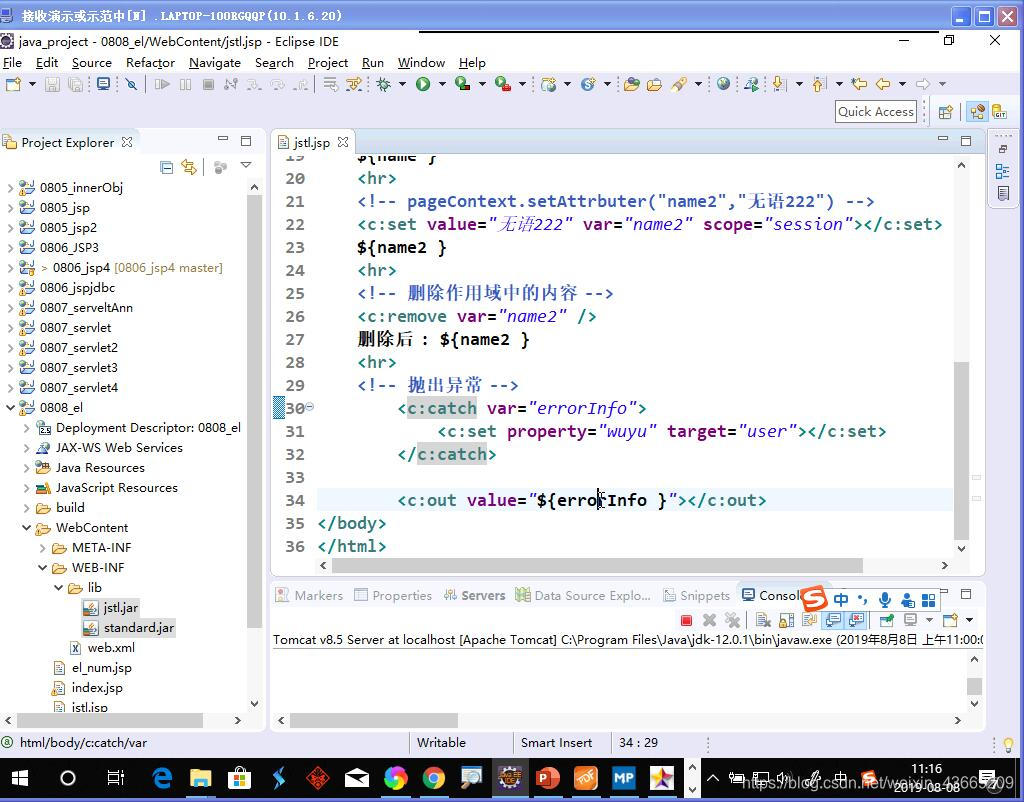The height and width of the screenshot is (802, 1024).
Task: Open the Navigate menu
Action: click(215, 63)
